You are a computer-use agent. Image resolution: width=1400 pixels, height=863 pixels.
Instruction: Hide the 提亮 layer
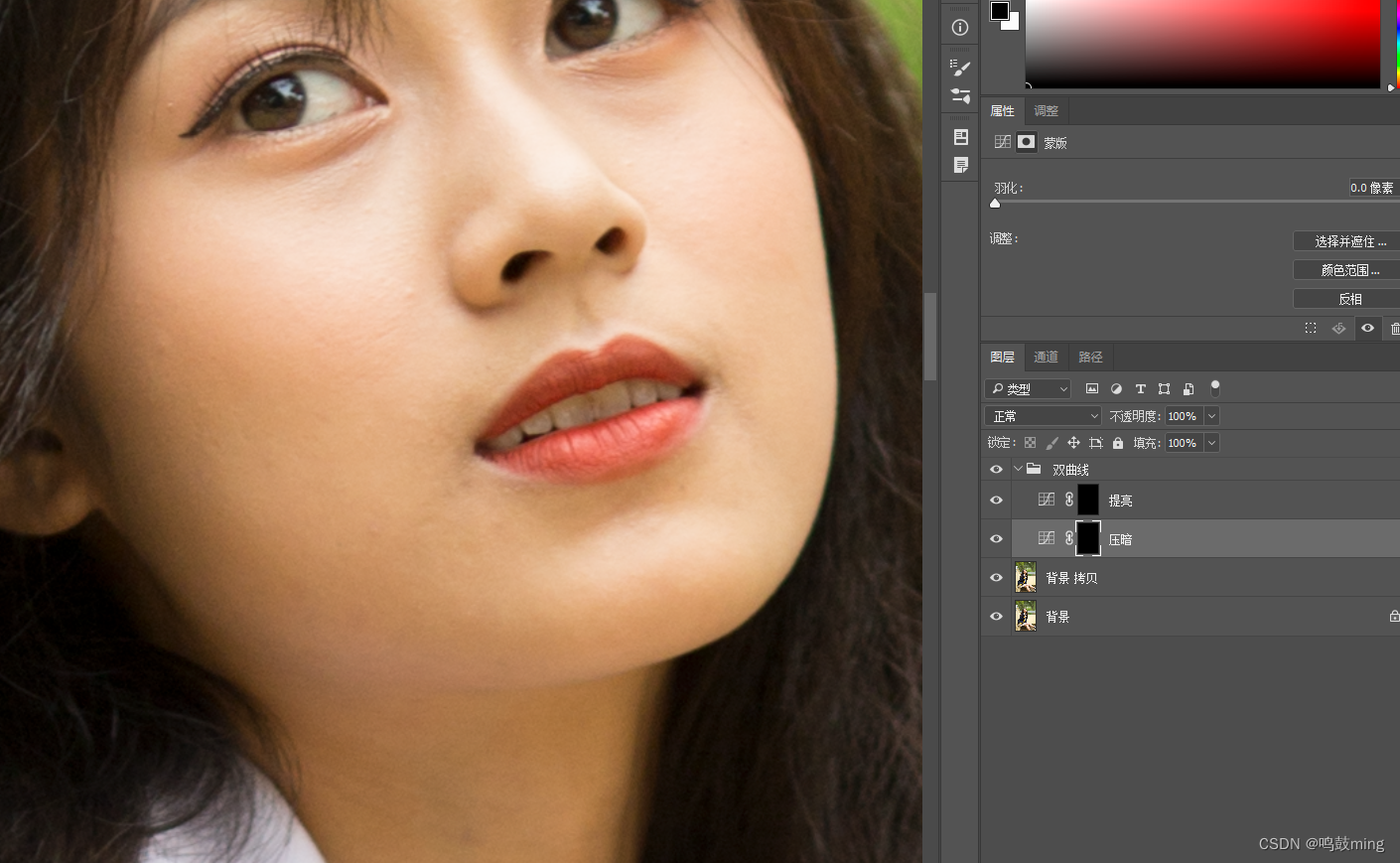(x=996, y=501)
